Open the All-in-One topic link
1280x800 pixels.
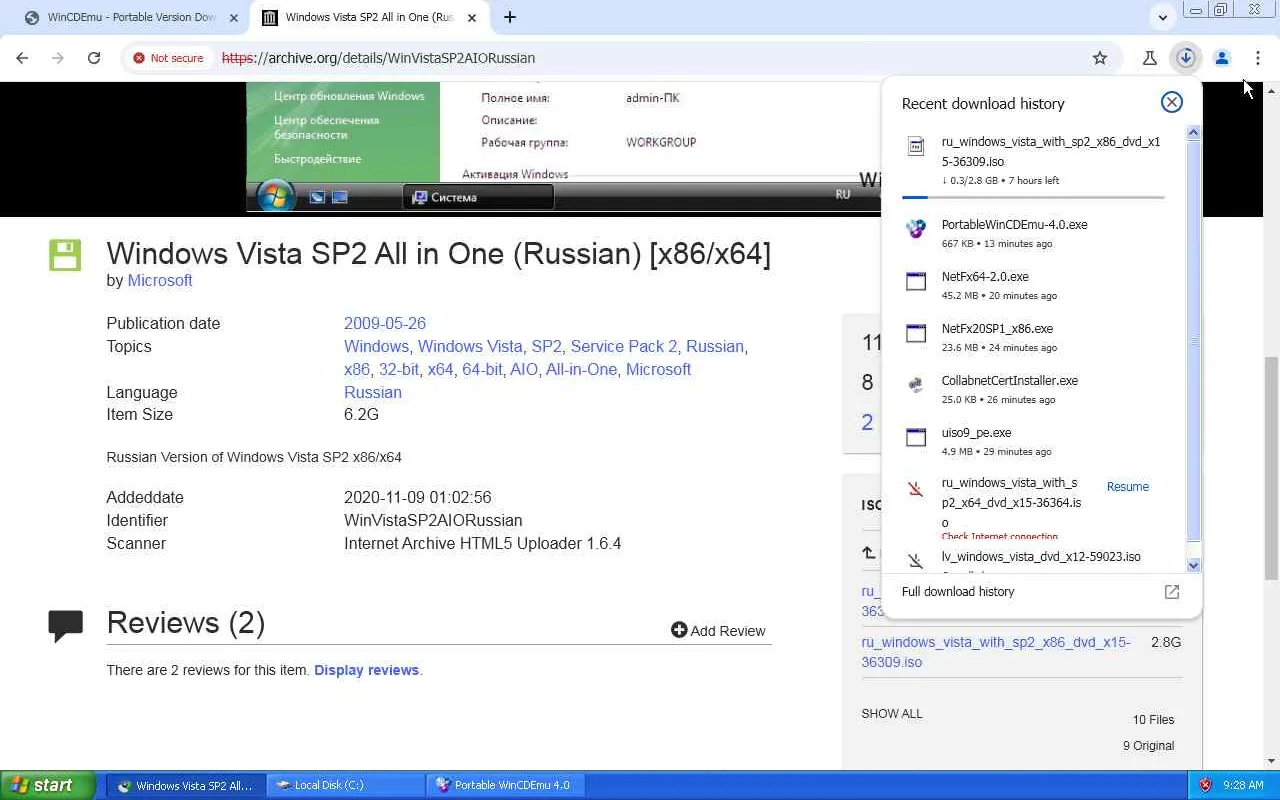pyautogui.click(x=581, y=370)
